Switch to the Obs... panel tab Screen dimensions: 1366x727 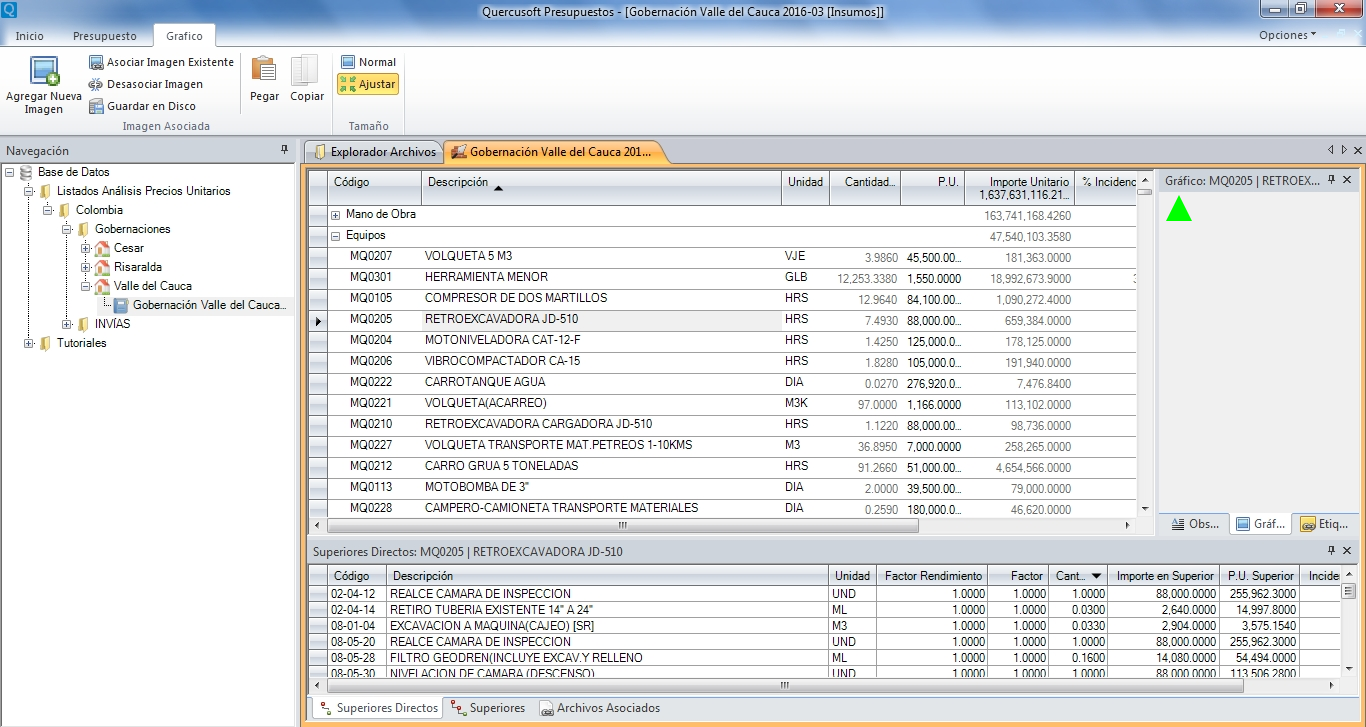coord(1194,524)
